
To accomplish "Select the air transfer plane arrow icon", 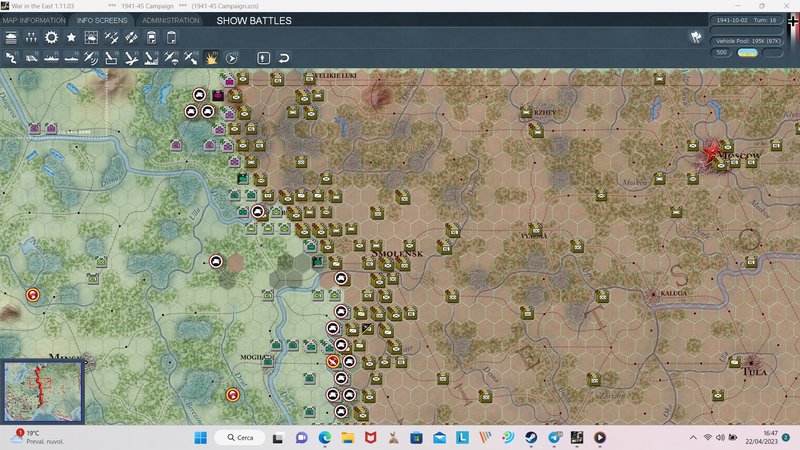I will (191, 58).
